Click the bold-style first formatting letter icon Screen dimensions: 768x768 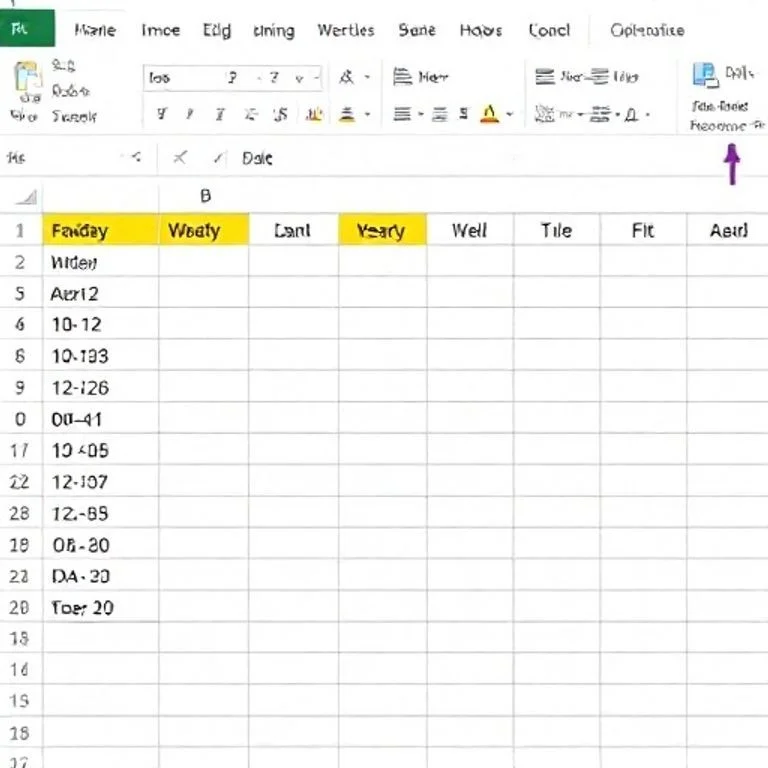pos(161,115)
